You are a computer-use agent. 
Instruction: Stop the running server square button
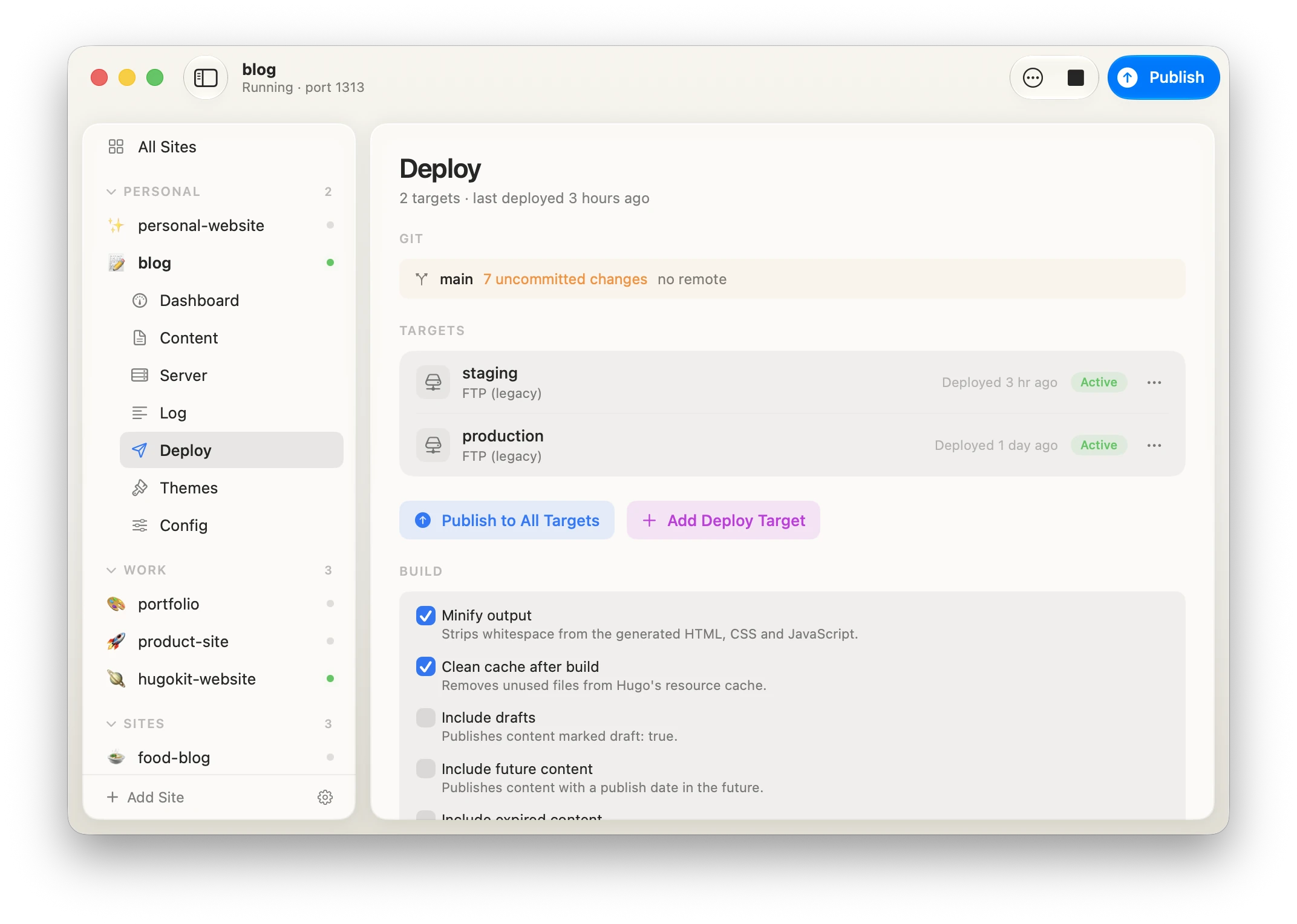pyautogui.click(x=1075, y=77)
